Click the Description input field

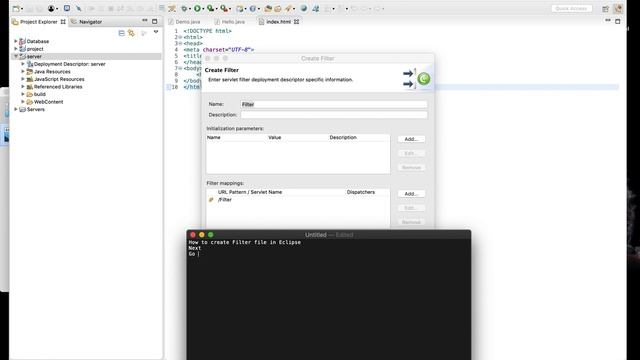(x=333, y=115)
